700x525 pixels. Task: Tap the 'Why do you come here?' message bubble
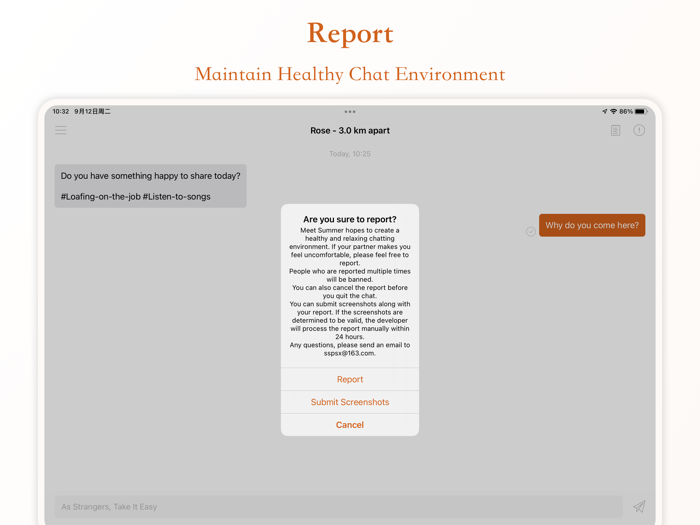click(x=592, y=225)
